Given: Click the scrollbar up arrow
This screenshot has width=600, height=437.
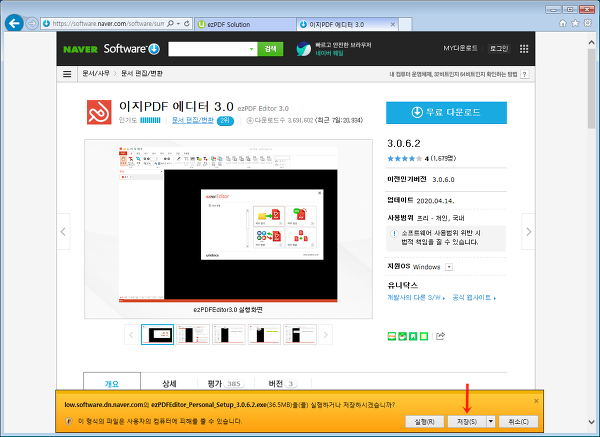Looking at the screenshot, I should 592,42.
